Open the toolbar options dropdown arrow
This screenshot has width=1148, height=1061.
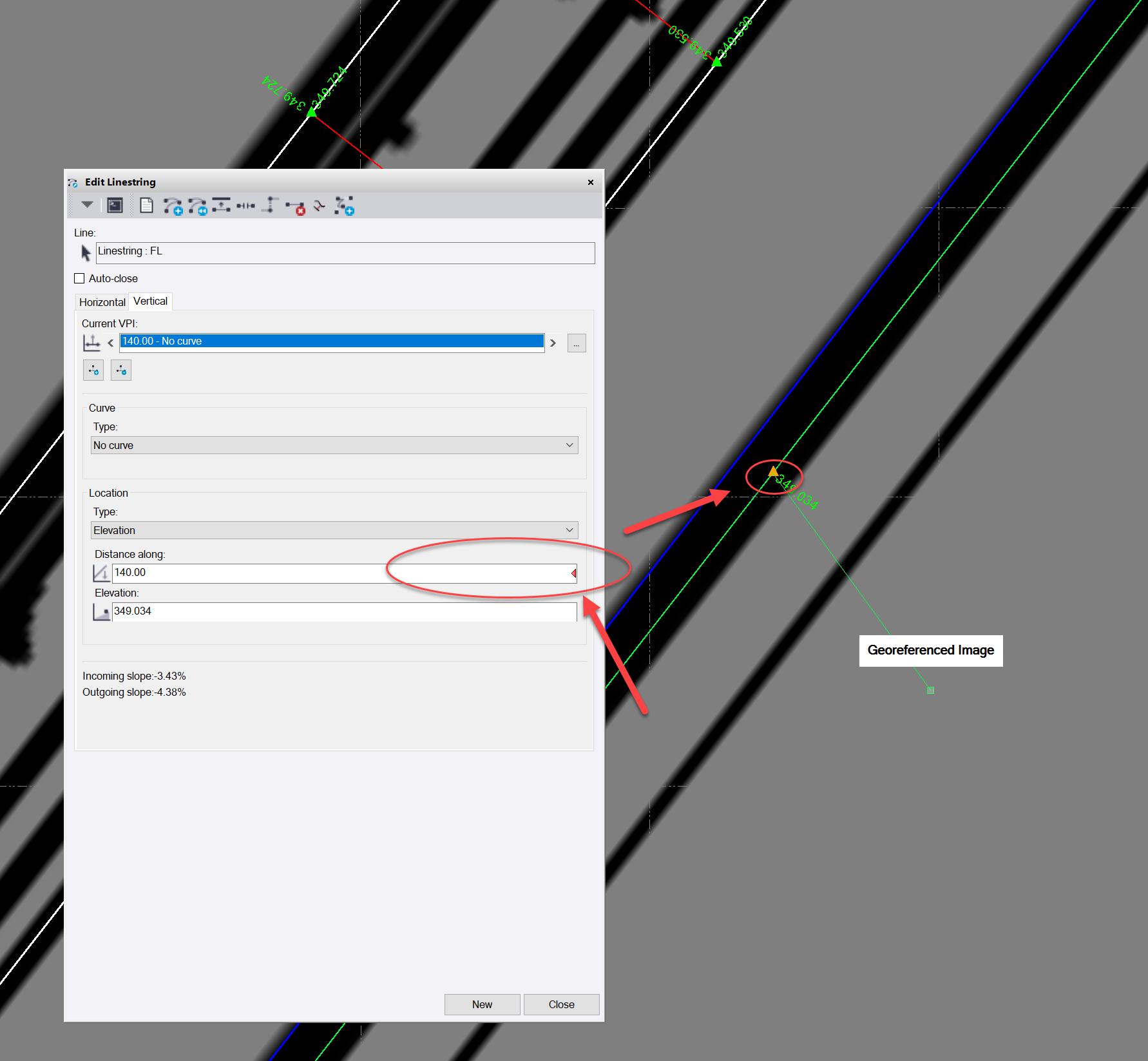(x=87, y=205)
